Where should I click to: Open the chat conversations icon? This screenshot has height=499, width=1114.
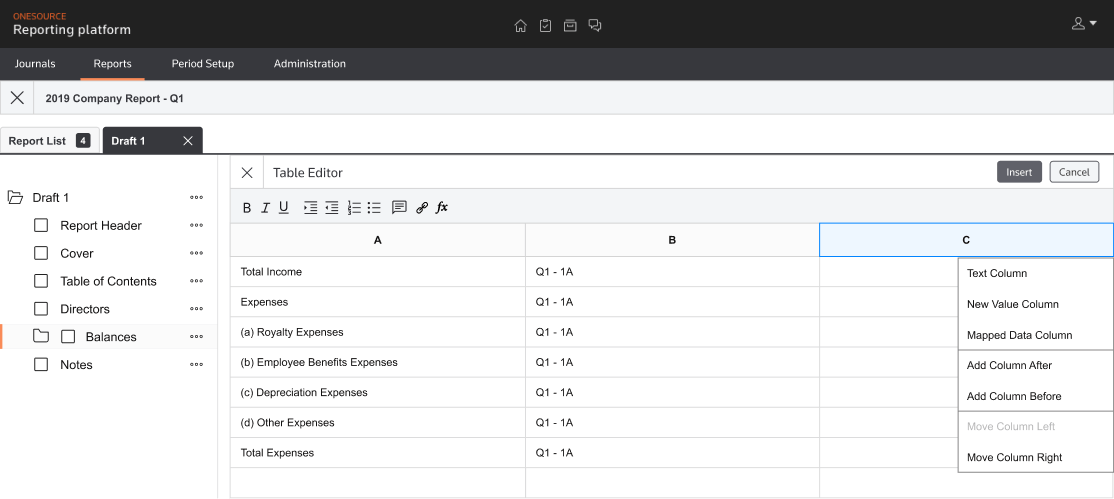click(x=595, y=25)
